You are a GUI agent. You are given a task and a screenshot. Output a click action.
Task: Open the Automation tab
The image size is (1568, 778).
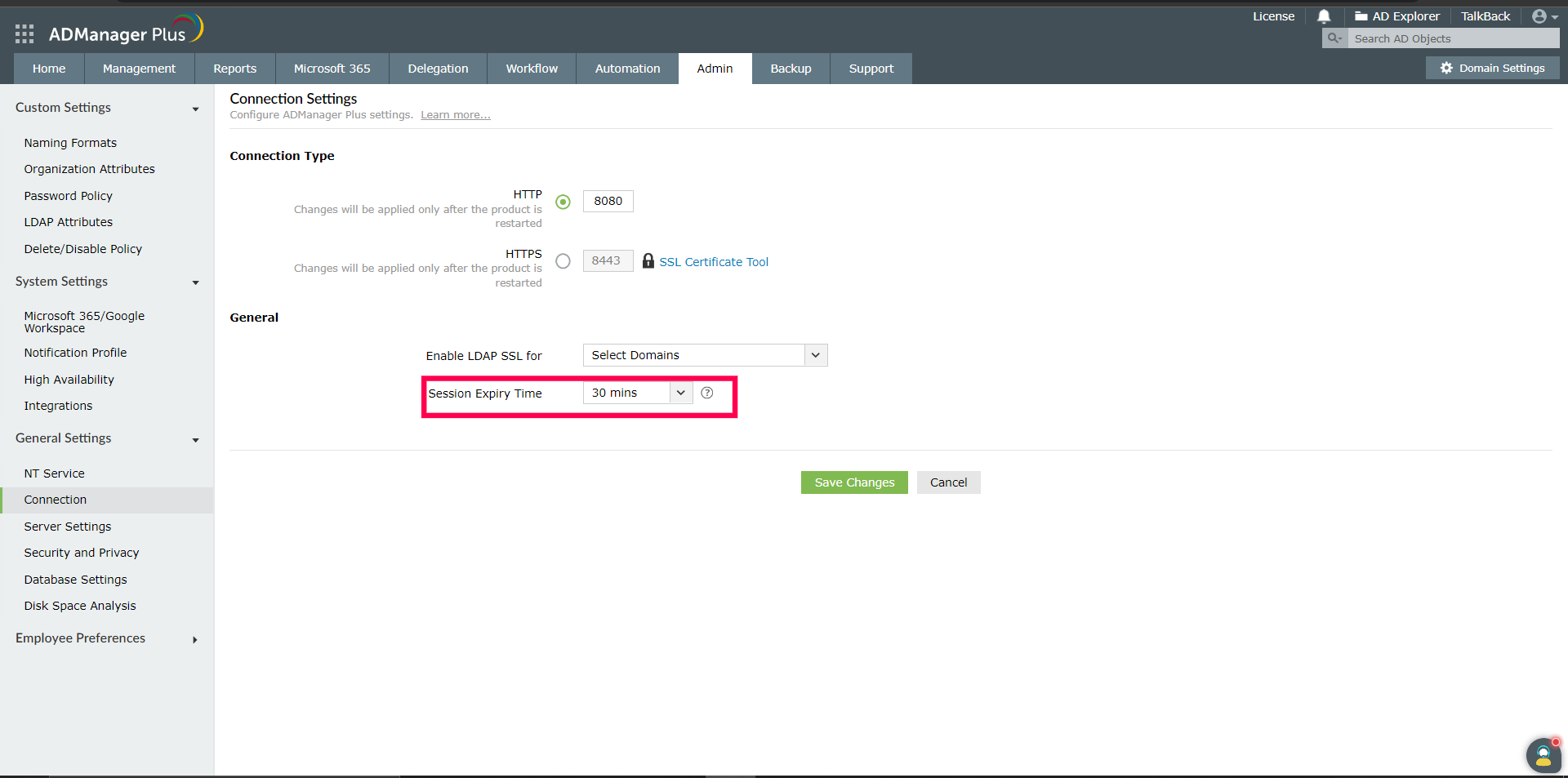click(627, 69)
